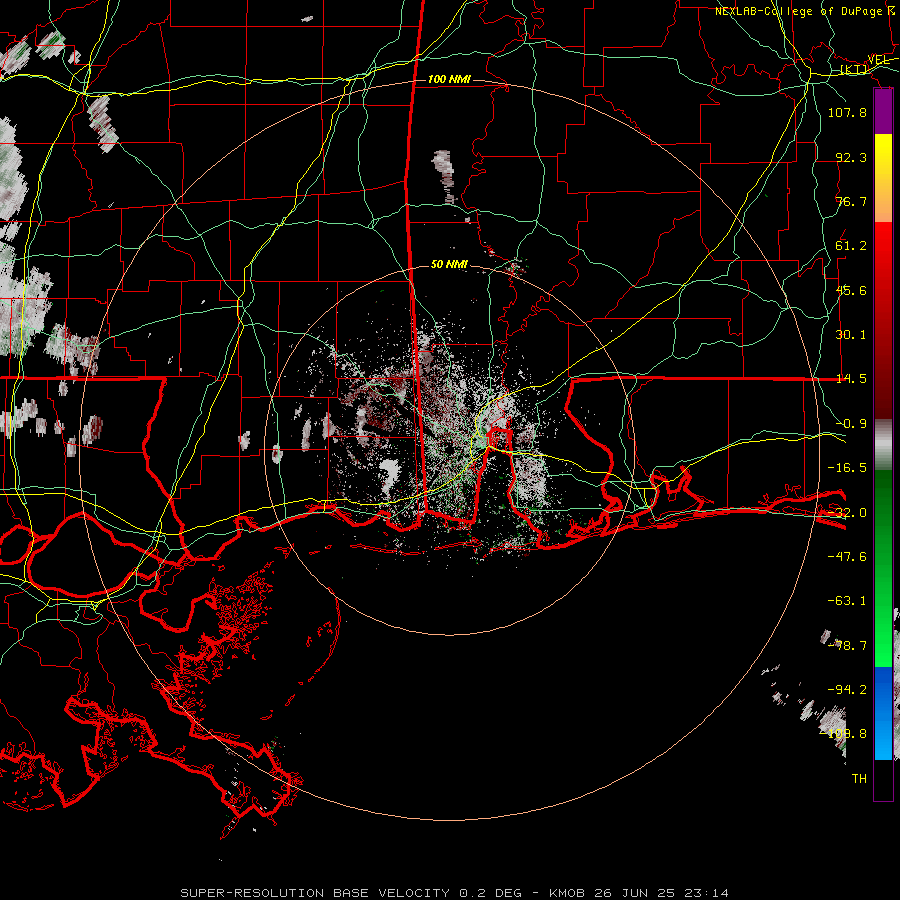Pick the gray near-zero band on the velocity scale
The image size is (900, 900).
[x=883, y=445]
